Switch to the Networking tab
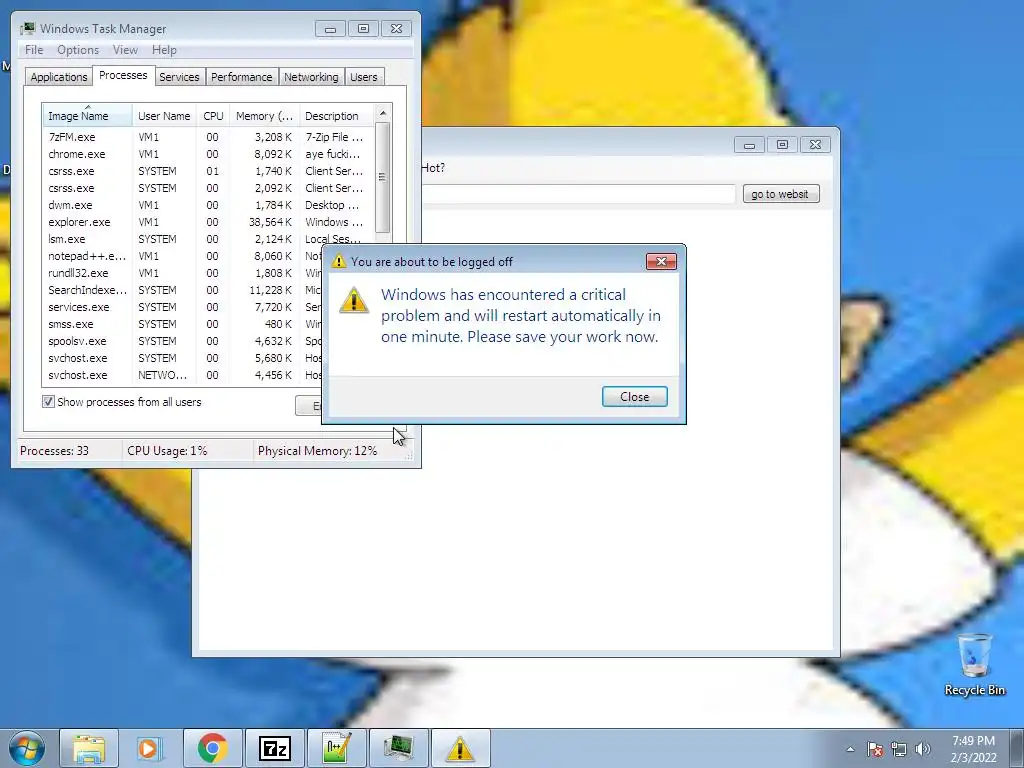This screenshot has width=1024, height=768. click(311, 77)
